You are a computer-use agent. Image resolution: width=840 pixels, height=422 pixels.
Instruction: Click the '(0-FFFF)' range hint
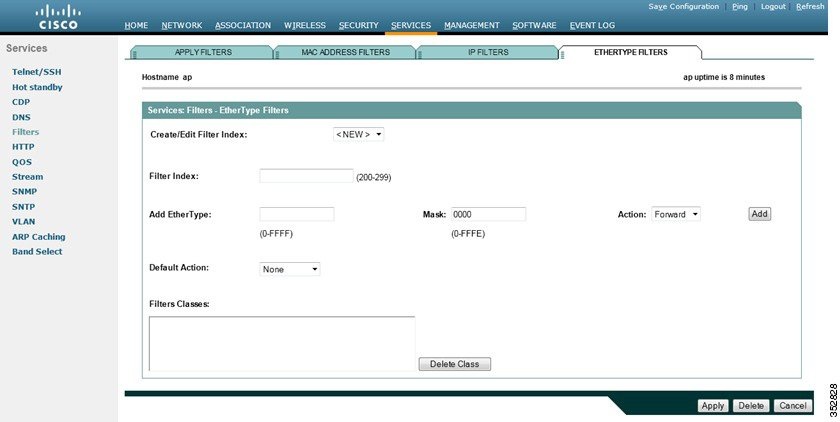276,234
